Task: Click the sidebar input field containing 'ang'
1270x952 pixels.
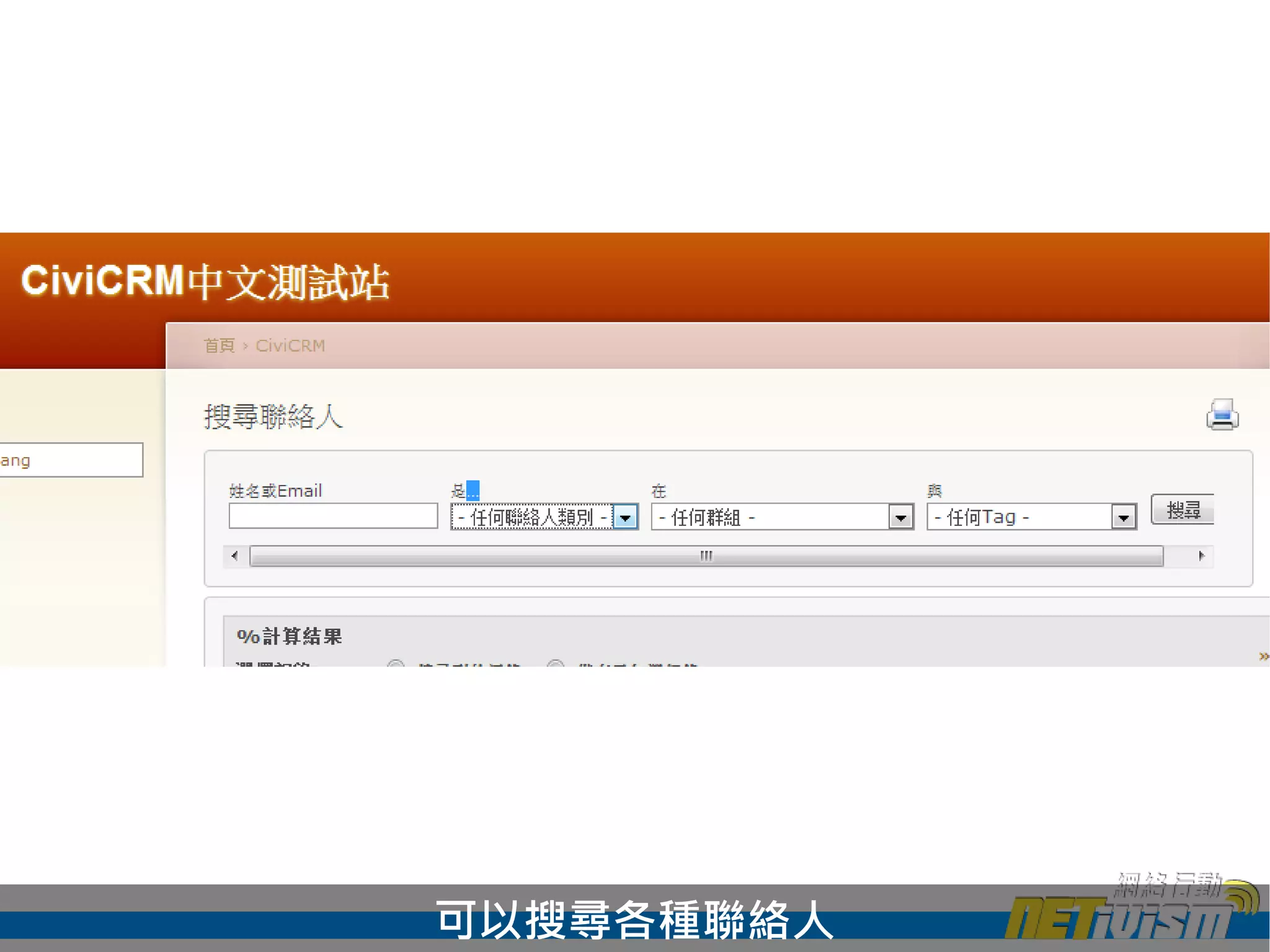Action: [71, 460]
